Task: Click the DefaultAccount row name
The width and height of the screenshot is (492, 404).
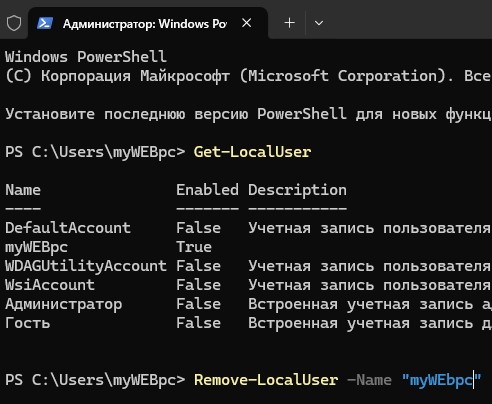Action: 68,228
